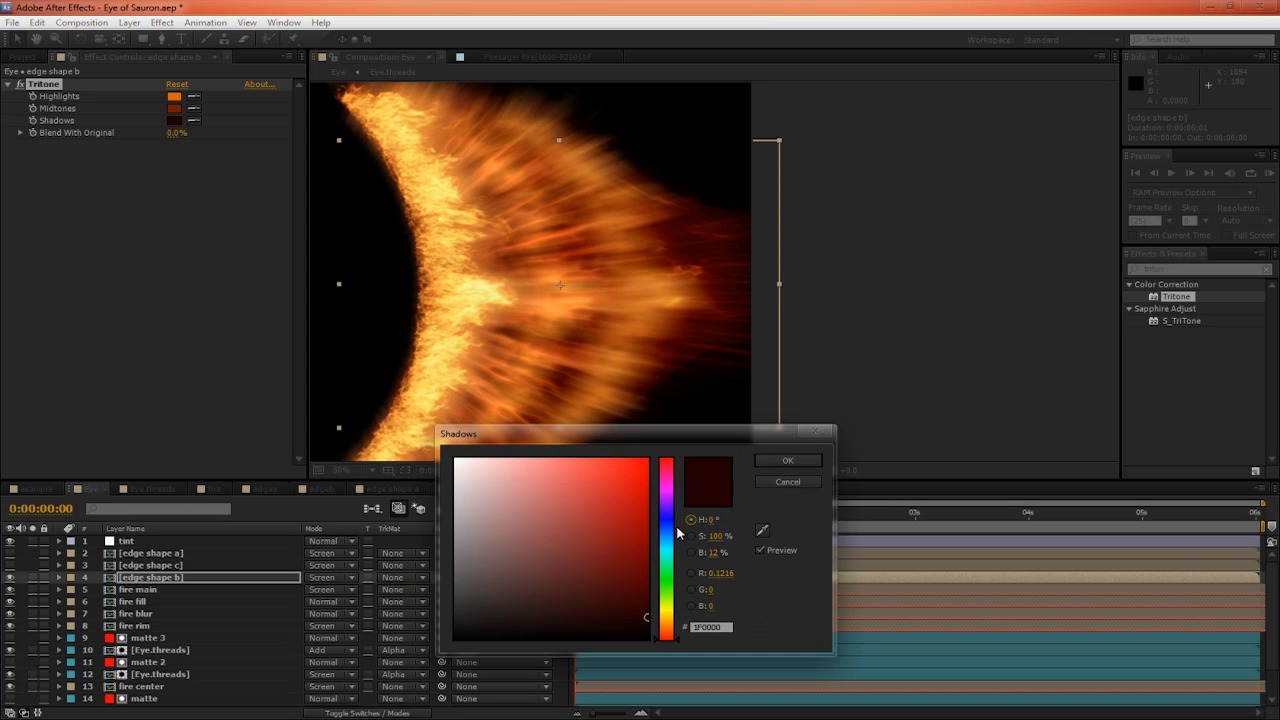Image resolution: width=1280 pixels, height=720 pixels.
Task: Click the S_TriTone effect icon
Action: 1153,321
